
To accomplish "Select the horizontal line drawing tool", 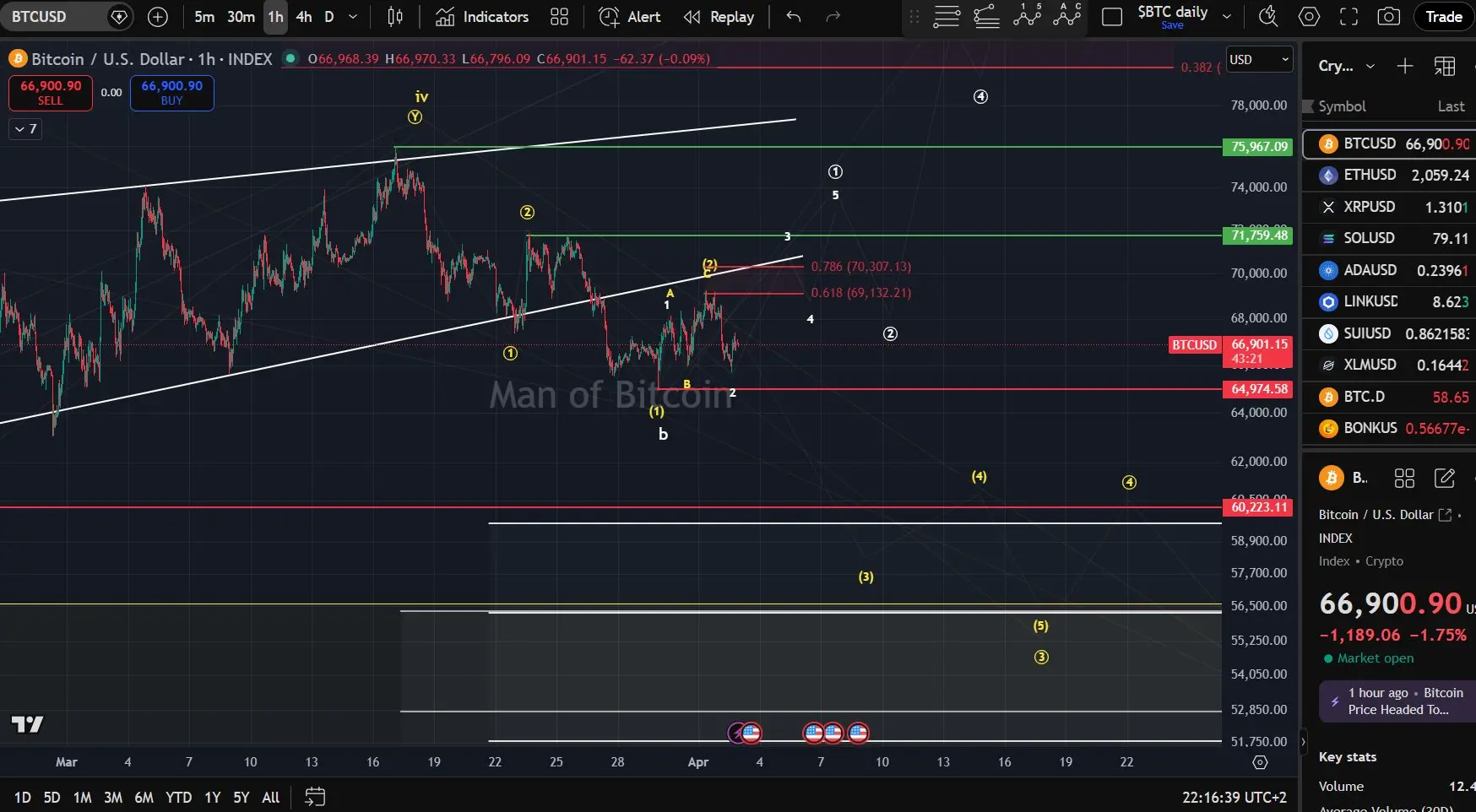I will (x=947, y=17).
